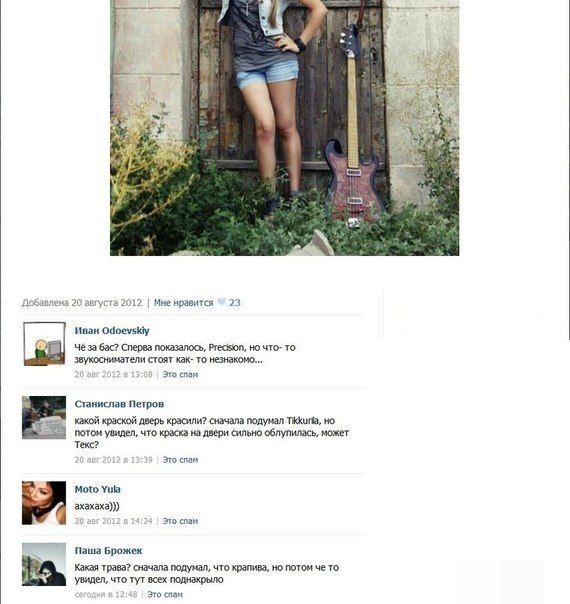The width and height of the screenshot is (570, 604).
Task: Open Паша Брожек's avatar picture
Action: click(x=44, y=564)
